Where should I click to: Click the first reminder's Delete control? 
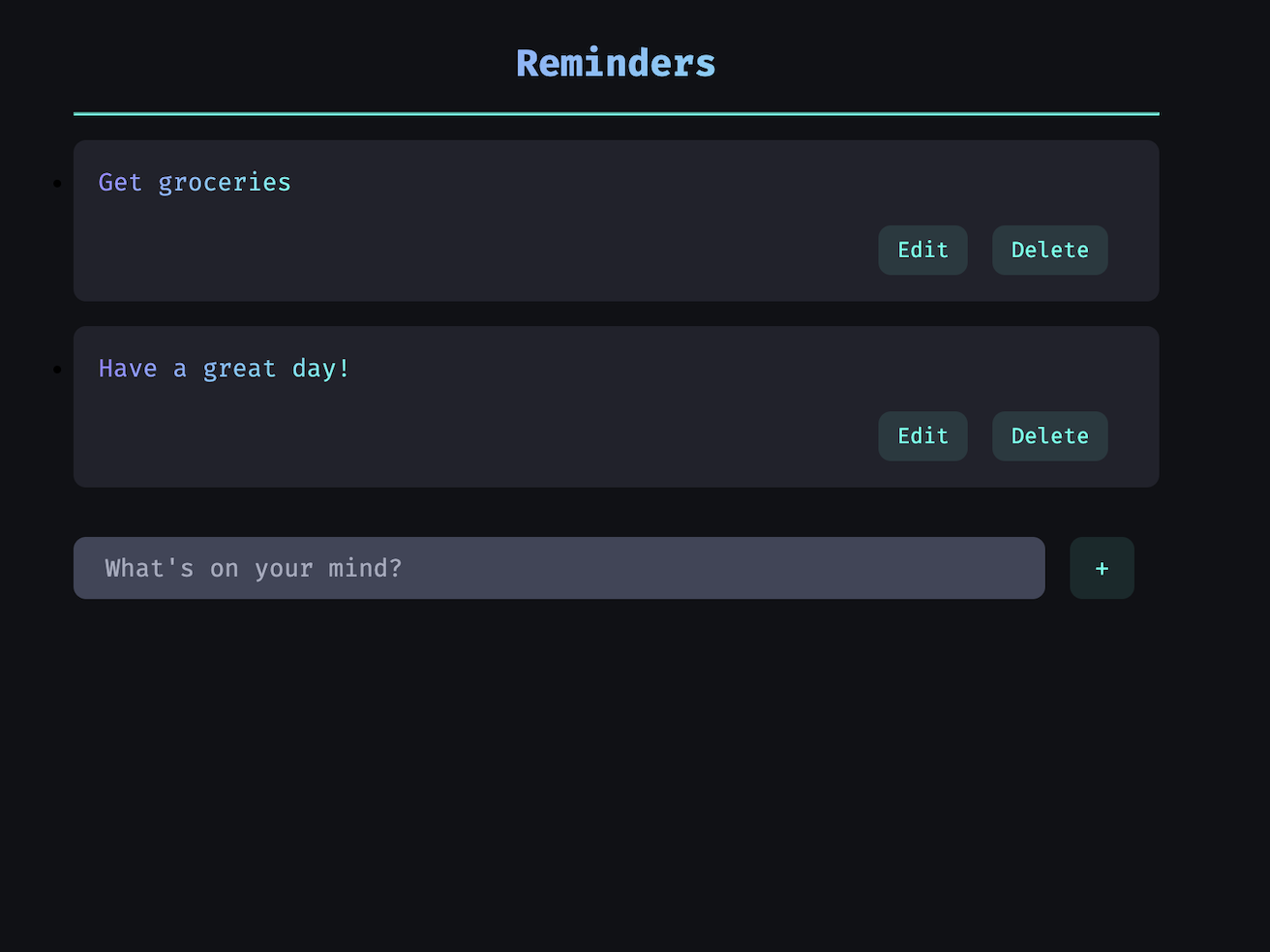[1049, 250]
